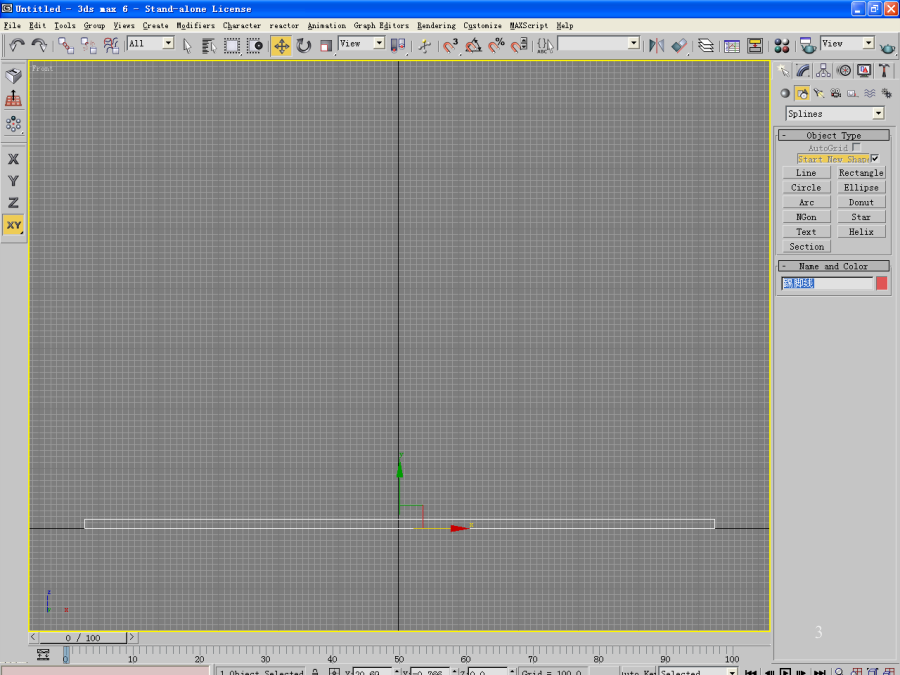Open the Modifiers menu
The height and width of the screenshot is (675, 900).
196,25
